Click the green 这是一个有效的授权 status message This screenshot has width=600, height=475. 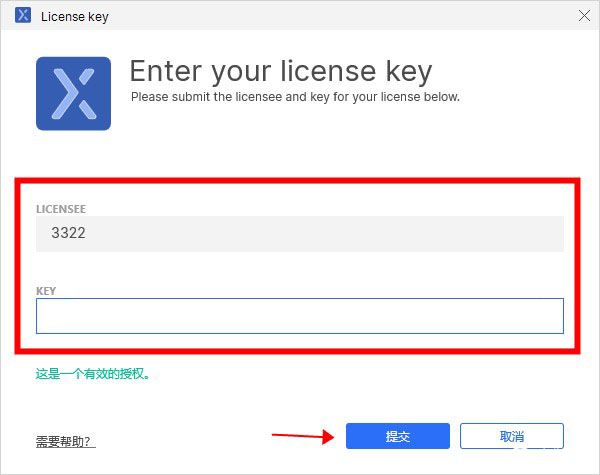[x=93, y=374]
